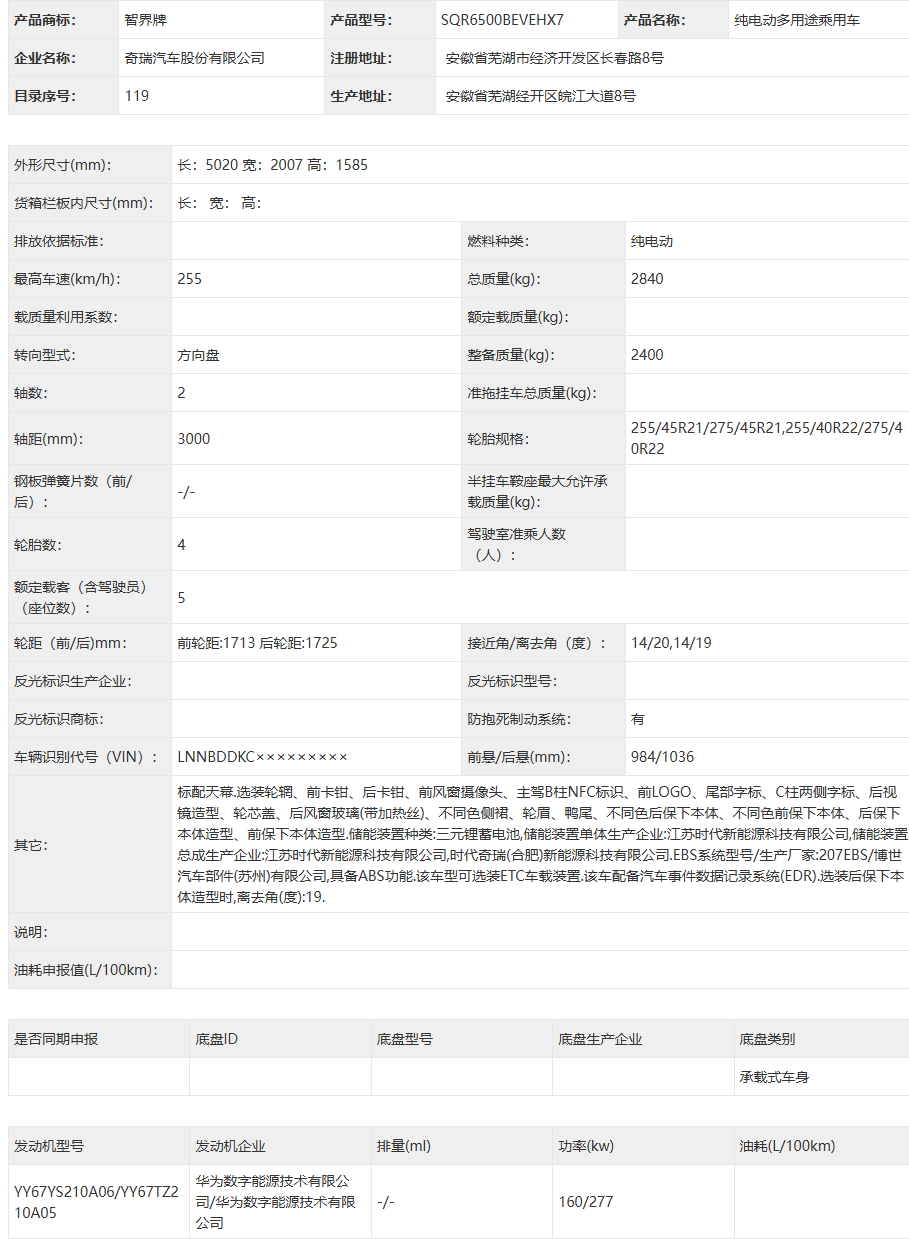909x1239 pixels.
Task: Click the label 反光标识型号:
Action: 512,681
